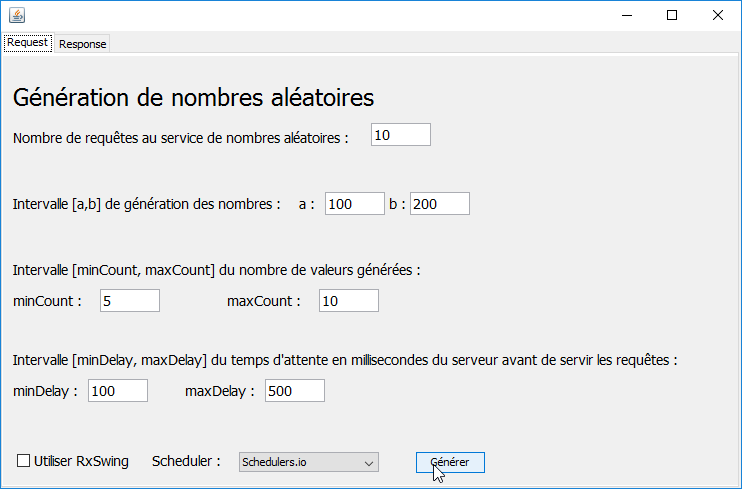This screenshot has width=742, height=489.
Task: Click the Java application icon in title bar
Action: click(x=16, y=15)
